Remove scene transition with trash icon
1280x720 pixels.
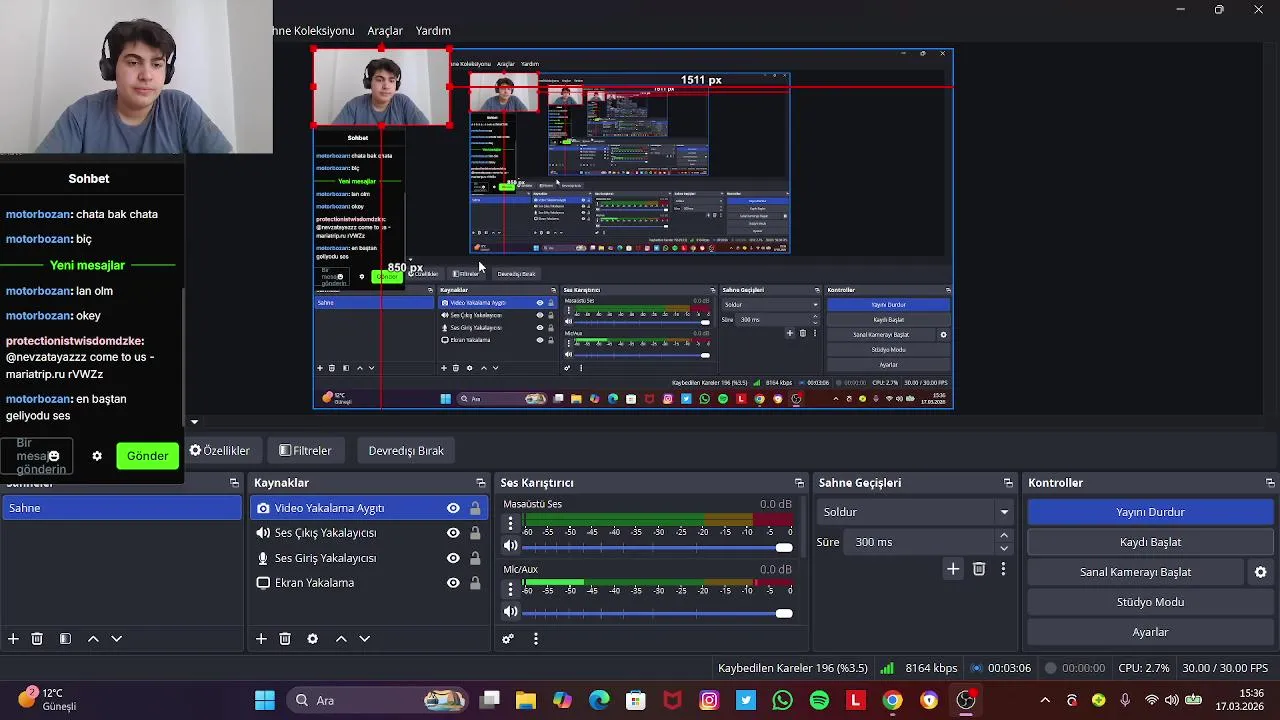[x=979, y=569]
